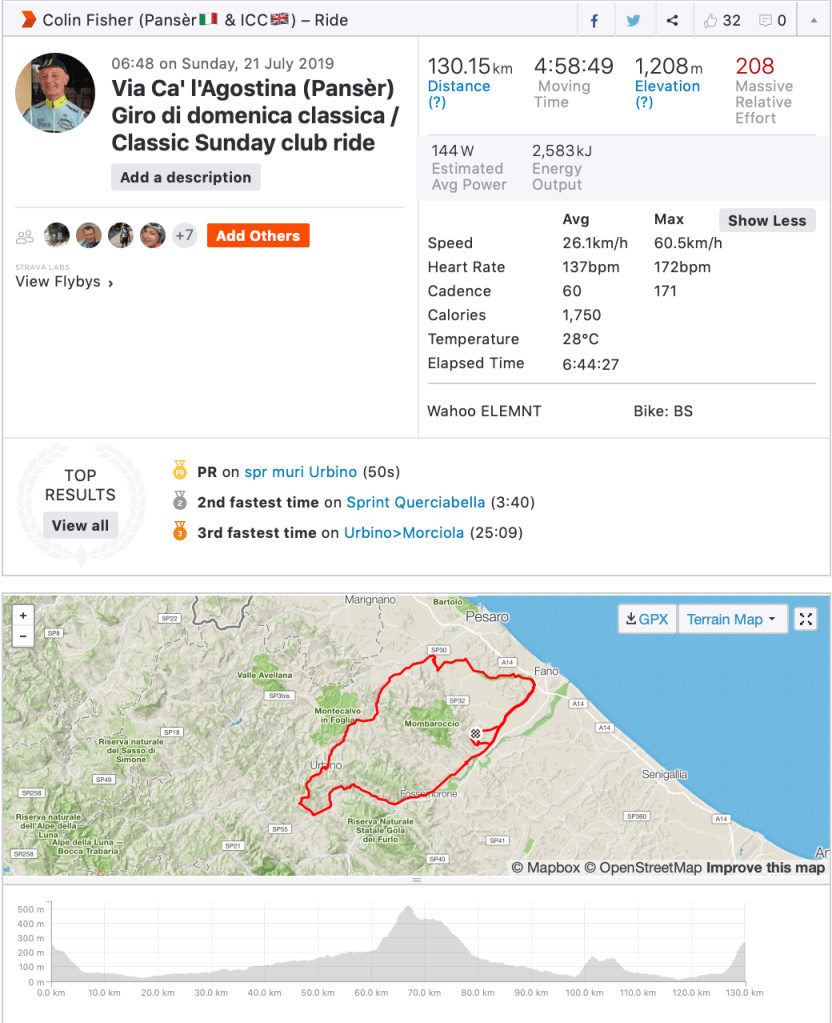This screenshot has width=832, height=1023.
Task: Give kudos with the thumbs-up icon
Action: pyautogui.click(x=711, y=20)
